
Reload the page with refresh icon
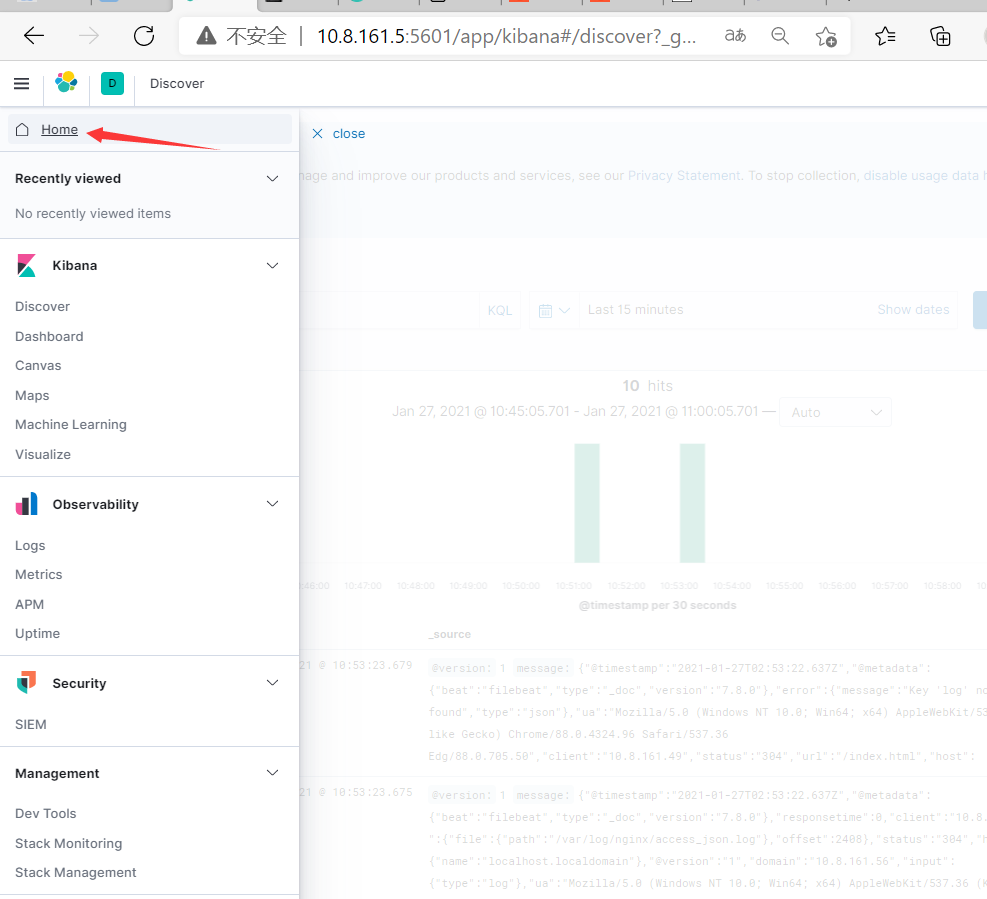[x=144, y=36]
